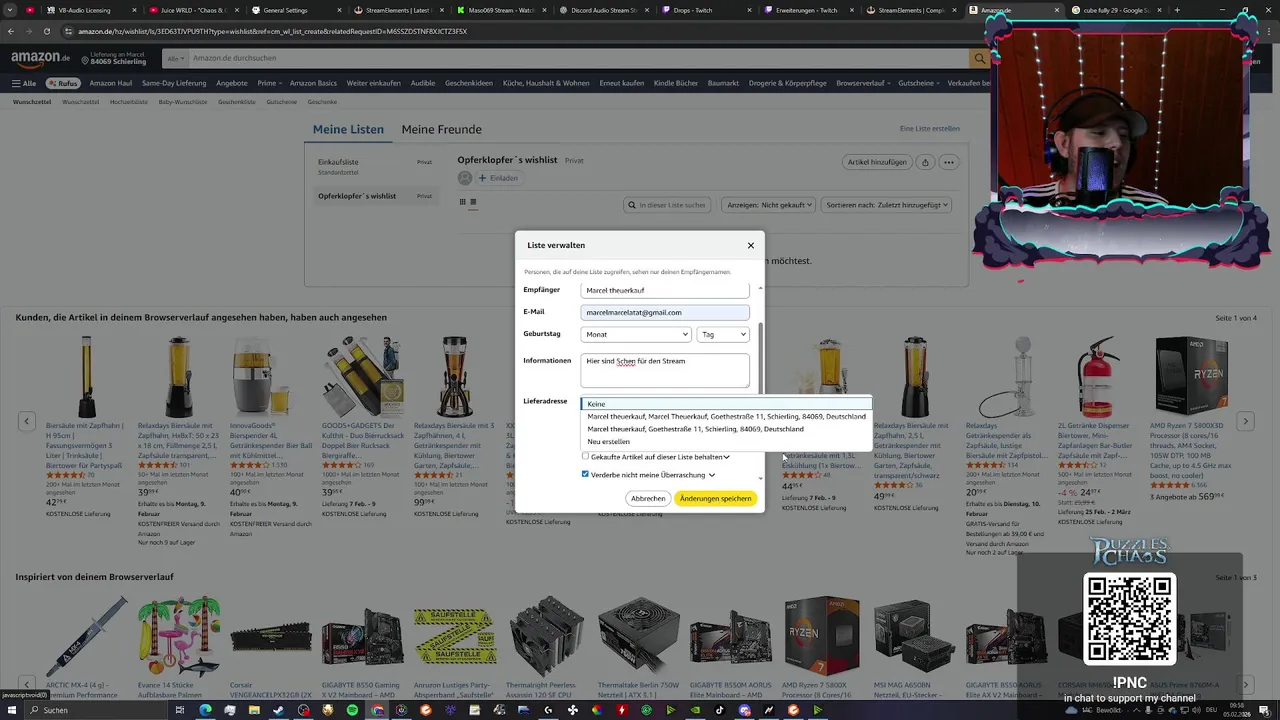Open Angebote in Amazon nav
This screenshot has height=720, width=1280.
pyautogui.click(x=232, y=83)
